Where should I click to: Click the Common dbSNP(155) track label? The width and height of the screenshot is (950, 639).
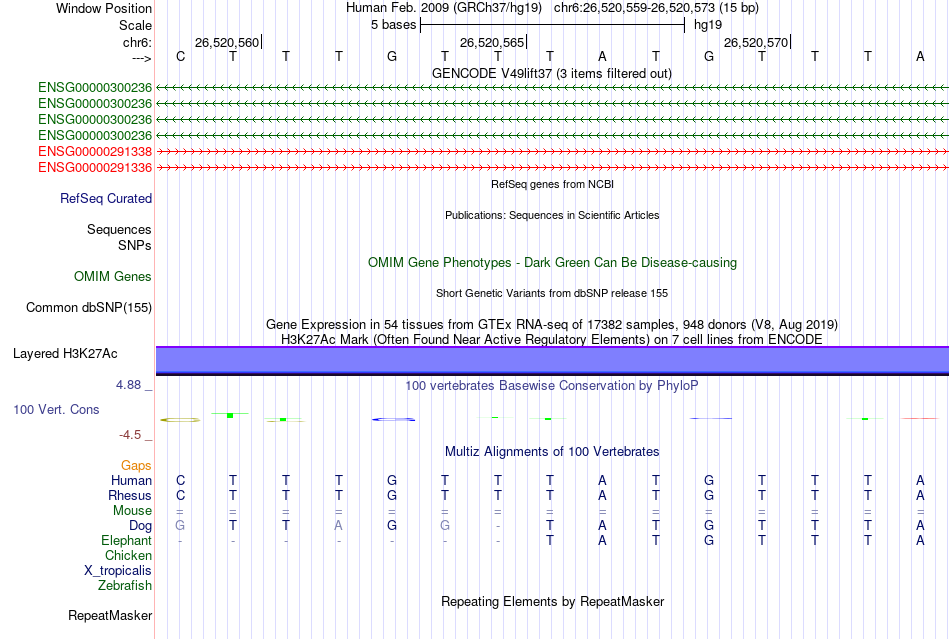pyautogui.click(x=89, y=308)
